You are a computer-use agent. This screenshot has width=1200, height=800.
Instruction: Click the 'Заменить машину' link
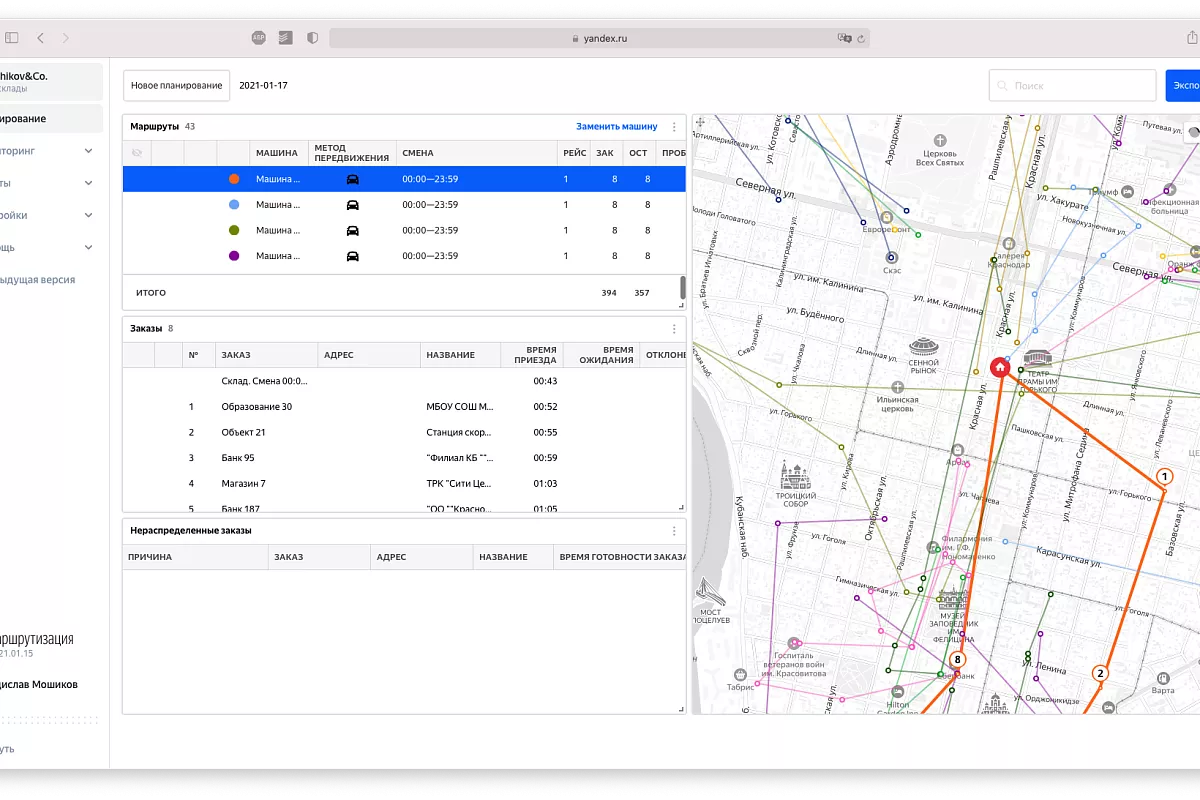coord(616,127)
